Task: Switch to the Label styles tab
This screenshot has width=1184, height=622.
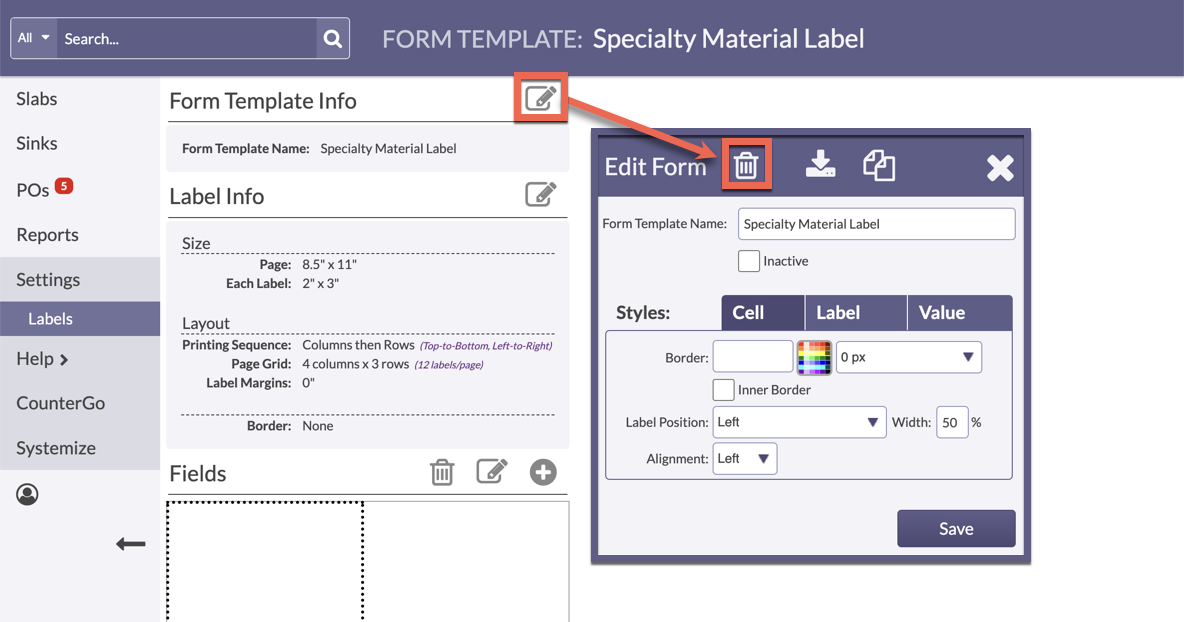Action: click(x=855, y=312)
